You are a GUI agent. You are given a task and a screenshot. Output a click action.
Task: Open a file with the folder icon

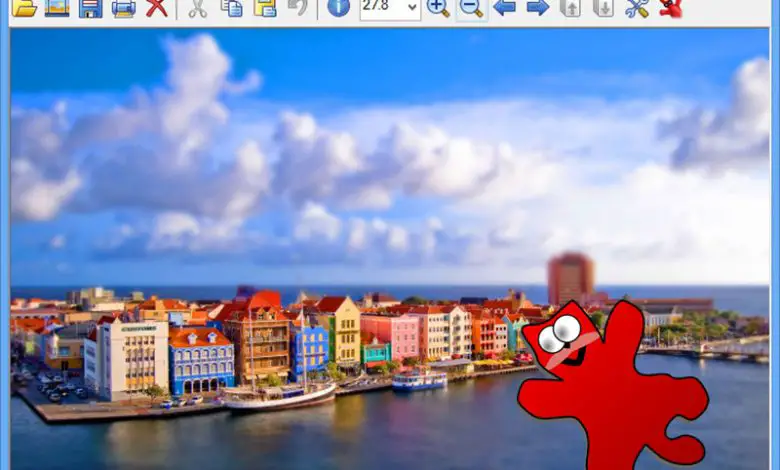click(x=24, y=7)
